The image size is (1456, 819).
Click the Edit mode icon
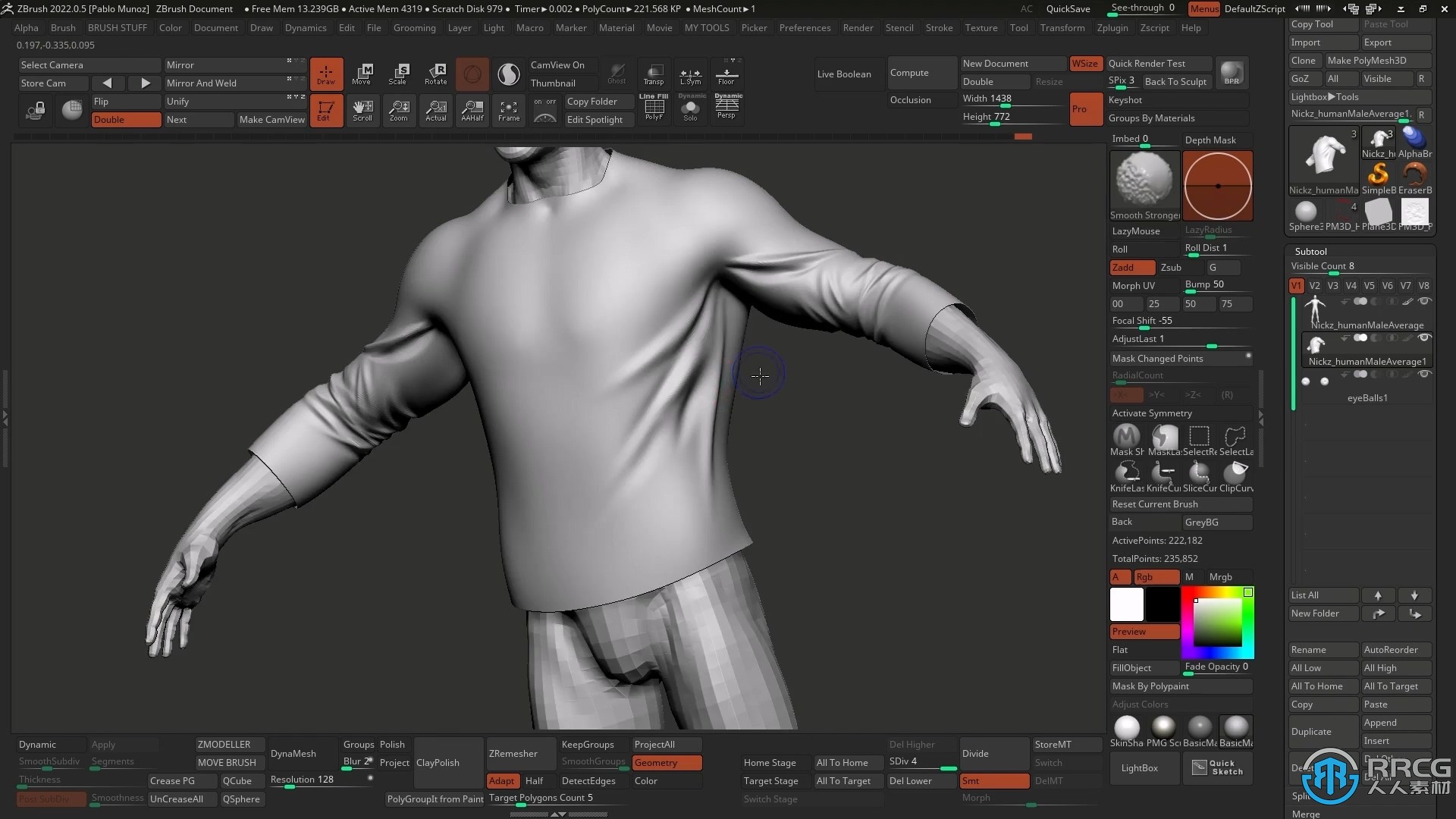coord(326,111)
